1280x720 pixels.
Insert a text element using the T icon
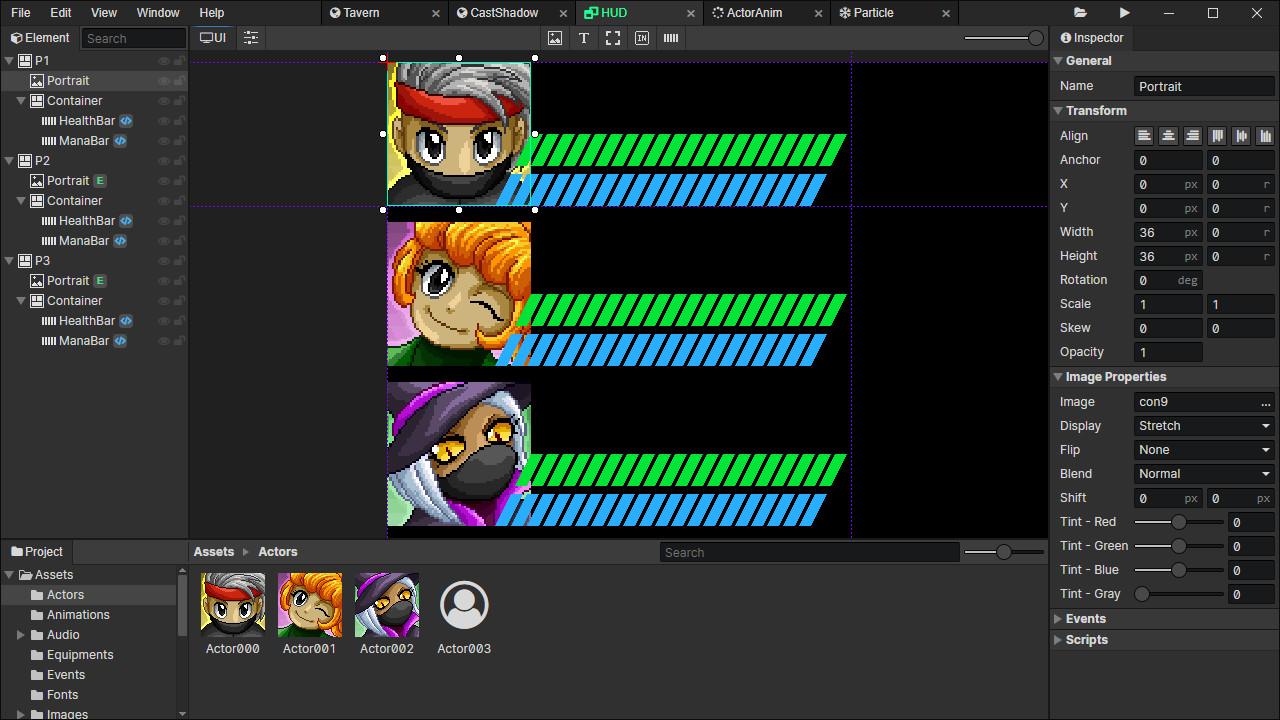pos(584,38)
